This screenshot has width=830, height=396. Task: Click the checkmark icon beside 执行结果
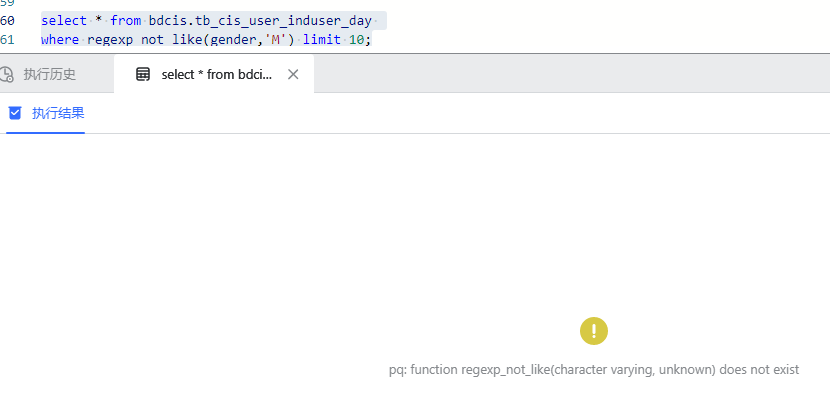15,113
